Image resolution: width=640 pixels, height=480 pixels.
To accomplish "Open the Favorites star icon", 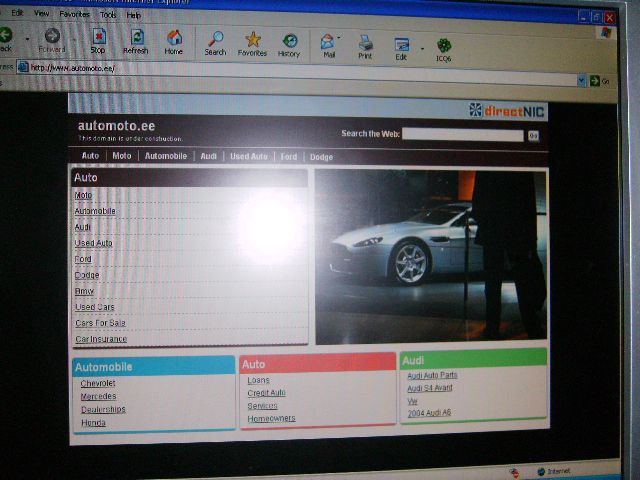I will (x=252, y=42).
